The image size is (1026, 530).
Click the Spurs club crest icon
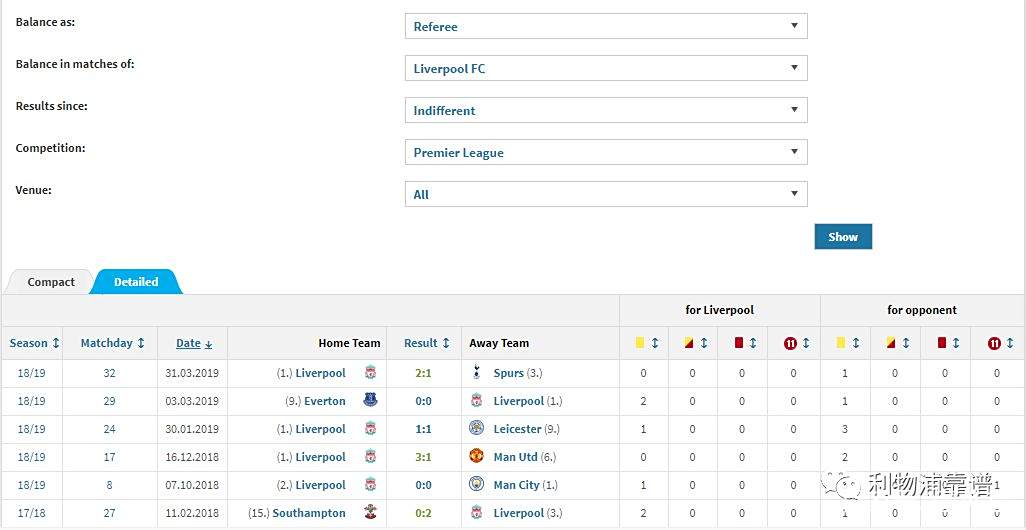[476, 373]
